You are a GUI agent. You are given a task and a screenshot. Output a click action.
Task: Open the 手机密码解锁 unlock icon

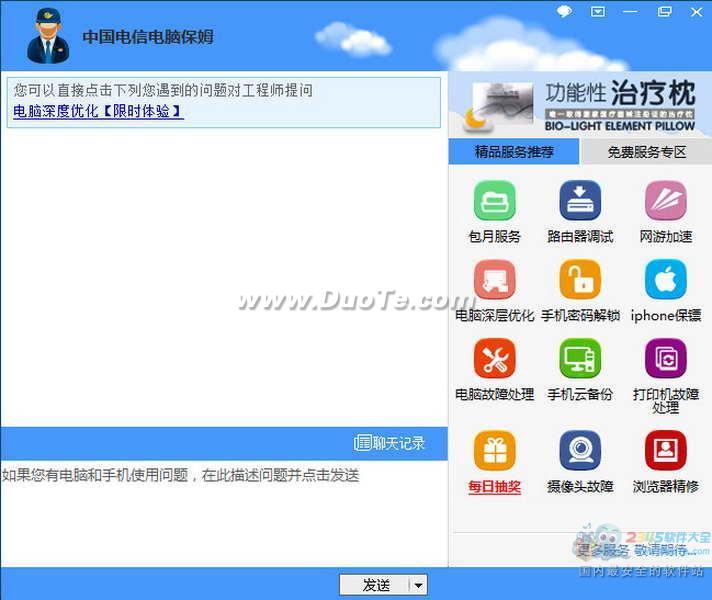[580, 279]
